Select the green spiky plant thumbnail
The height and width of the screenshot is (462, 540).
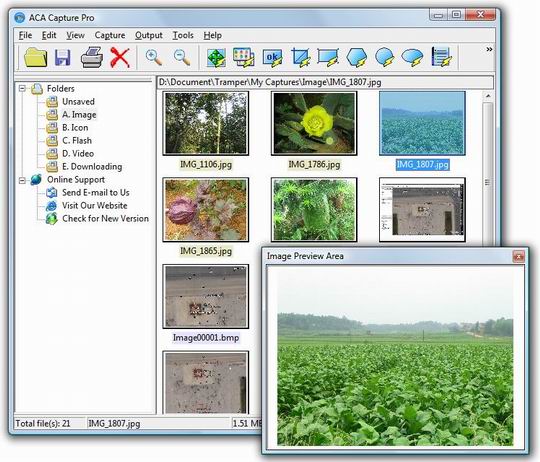click(314, 210)
